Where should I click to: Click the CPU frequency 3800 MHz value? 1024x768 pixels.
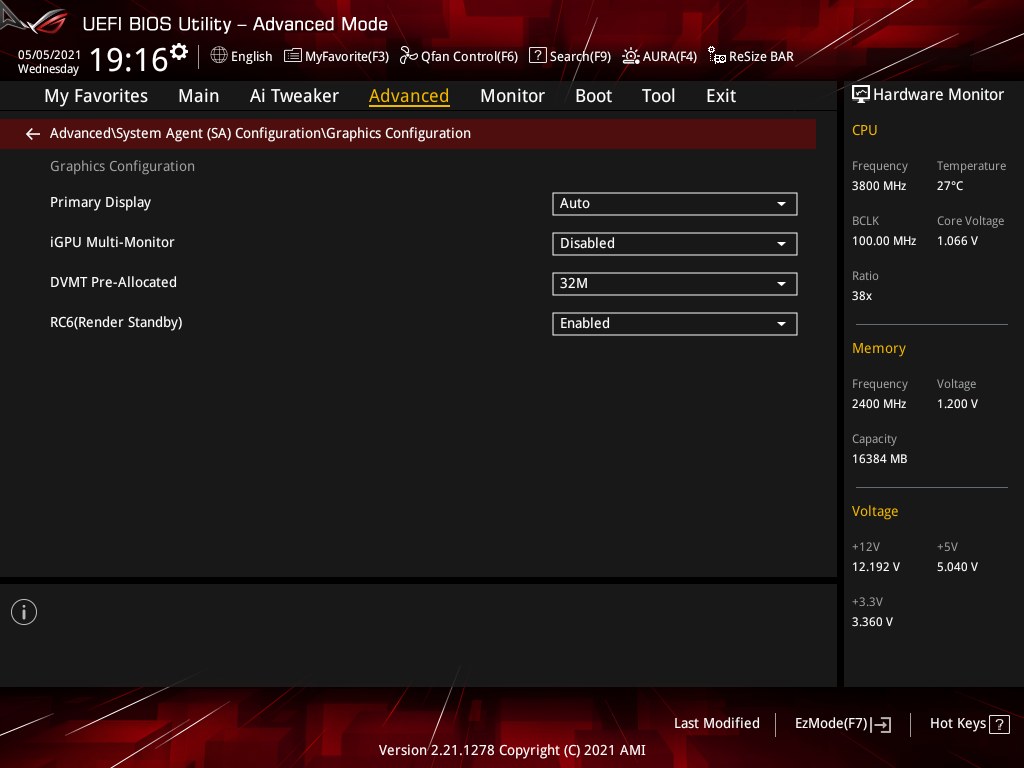tap(879, 186)
